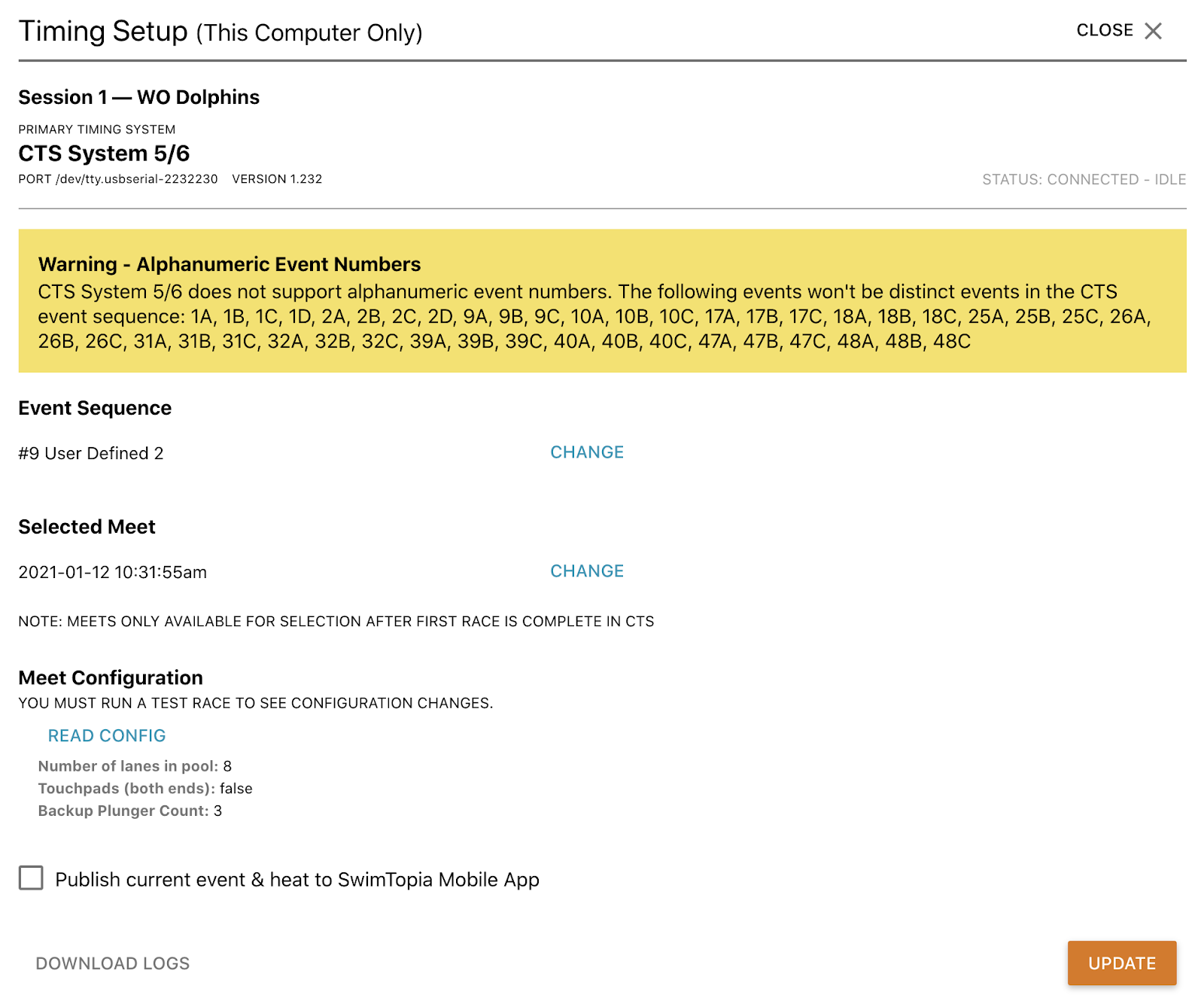Screen dimensions: 1204x1004
Task: Click the '#9 User Defined 2' sequence value
Action: pyautogui.click(x=91, y=454)
